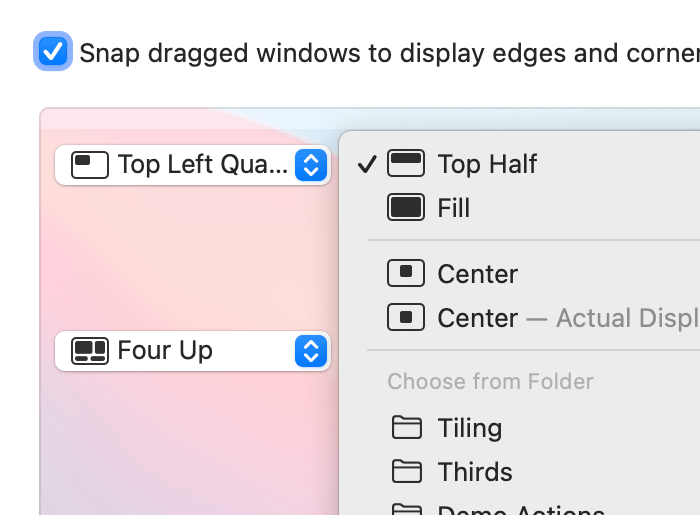The width and height of the screenshot is (700, 515).
Task: Click the Fill solid window icon
Action: [406, 208]
